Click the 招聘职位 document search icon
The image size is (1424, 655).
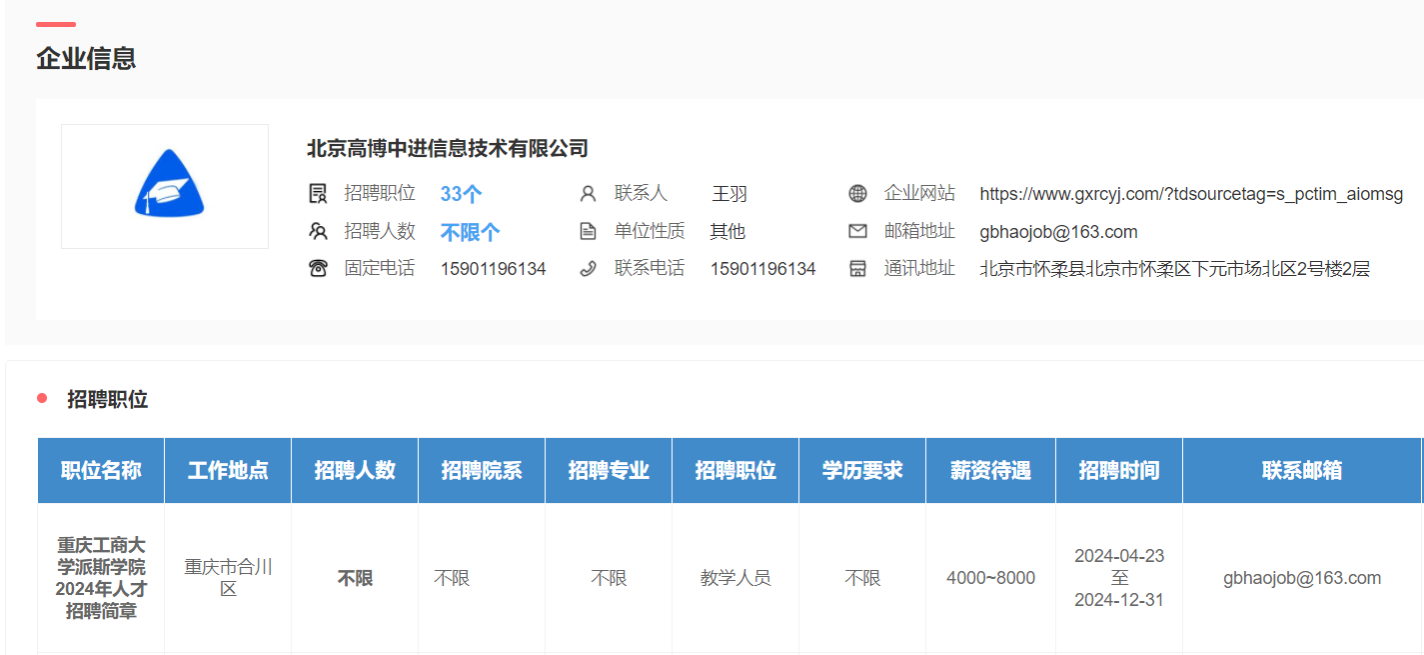tap(318, 194)
